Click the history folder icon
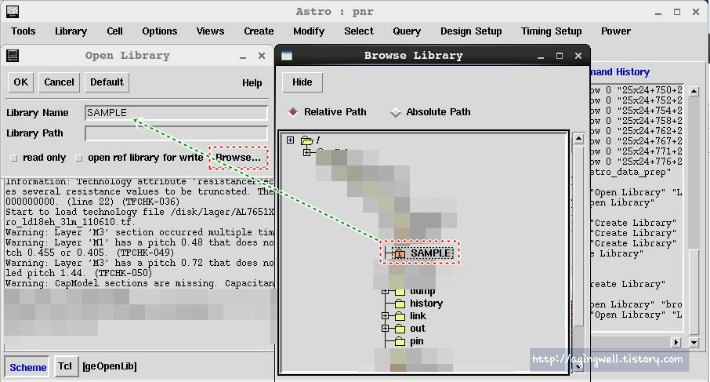The width and height of the screenshot is (710, 382). 400,304
